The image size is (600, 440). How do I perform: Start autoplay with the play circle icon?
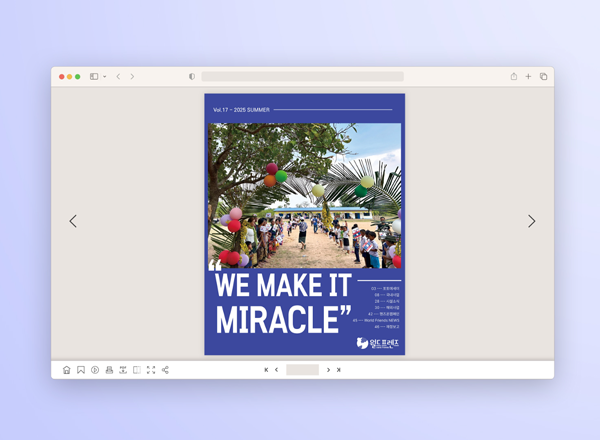(x=95, y=370)
